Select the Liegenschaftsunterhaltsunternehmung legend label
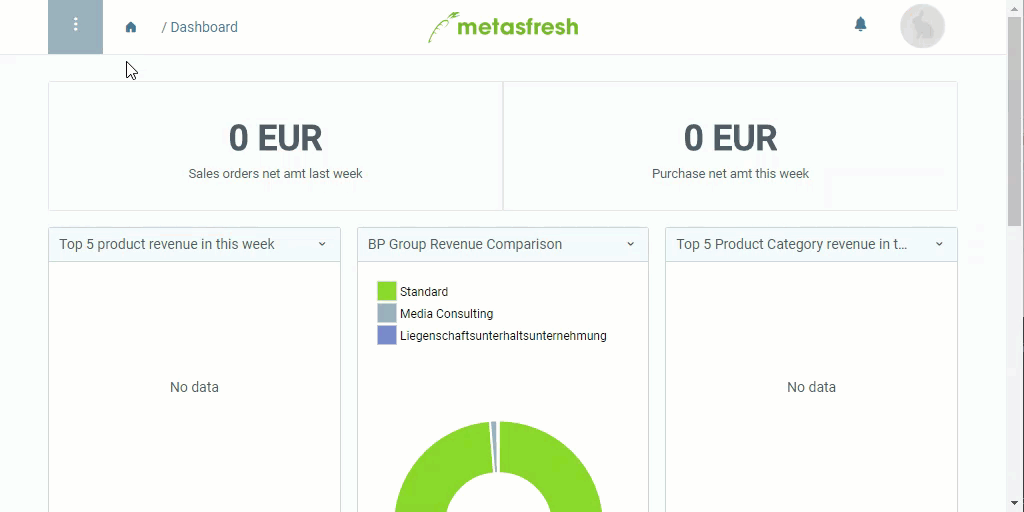 click(x=503, y=336)
